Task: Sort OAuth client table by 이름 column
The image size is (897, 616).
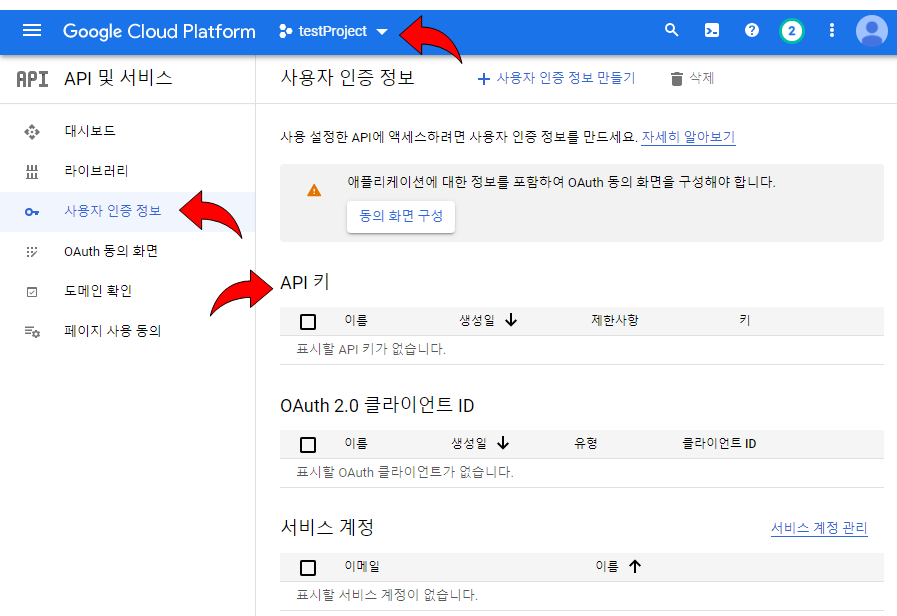Action: 356,443
